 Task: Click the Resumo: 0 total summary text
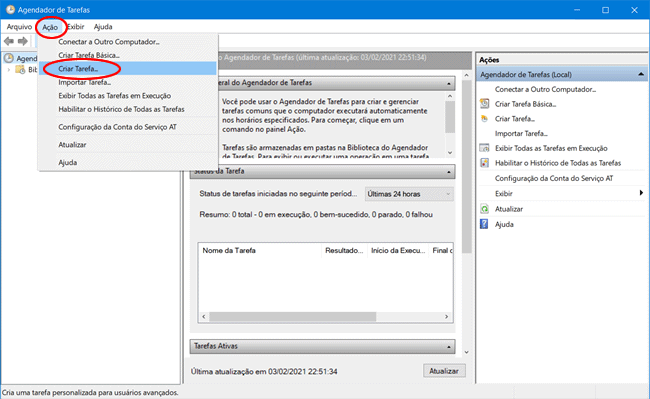(x=316, y=215)
